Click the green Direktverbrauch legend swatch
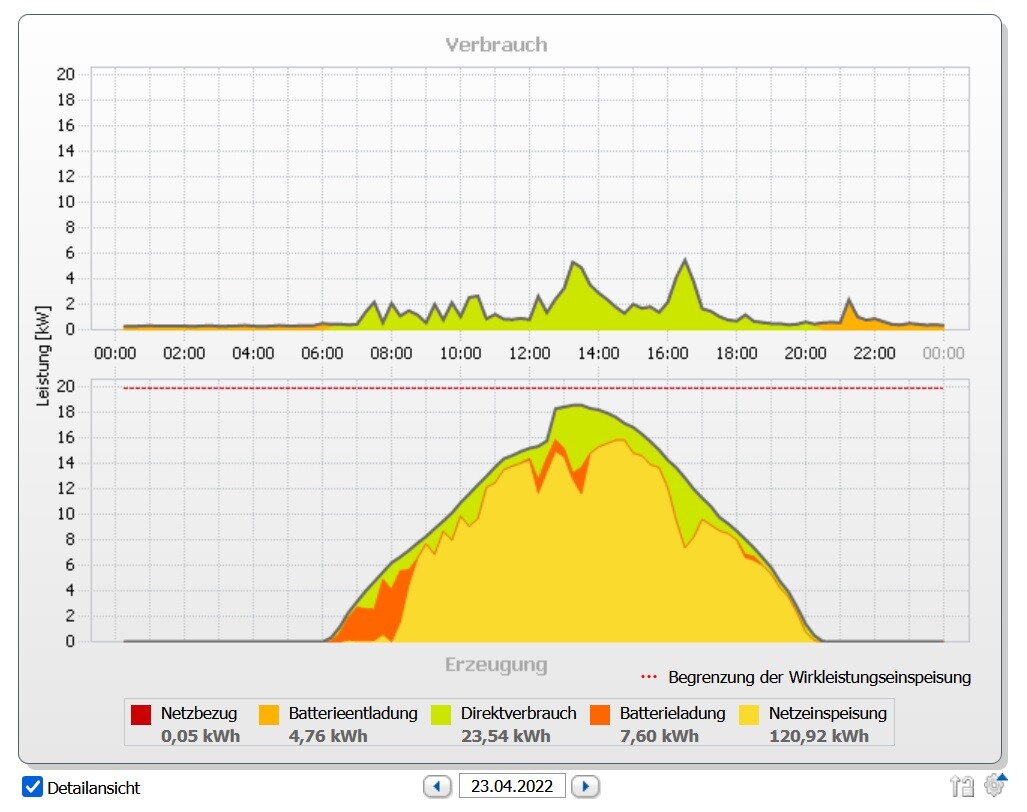The height and width of the screenshot is (812, 1027). point(441,714)
